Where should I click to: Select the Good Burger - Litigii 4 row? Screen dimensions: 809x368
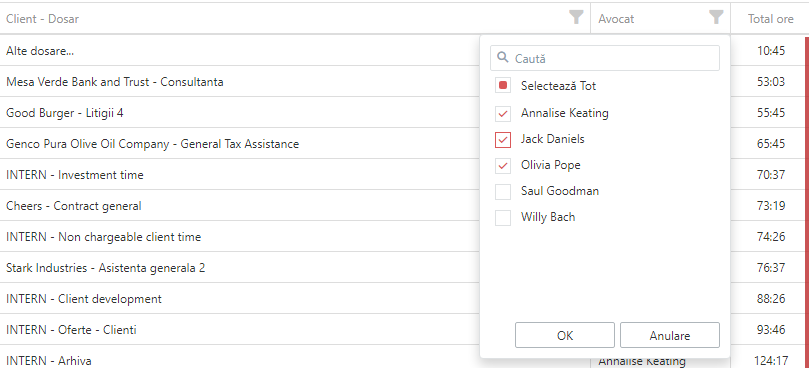tap(240, 113)
